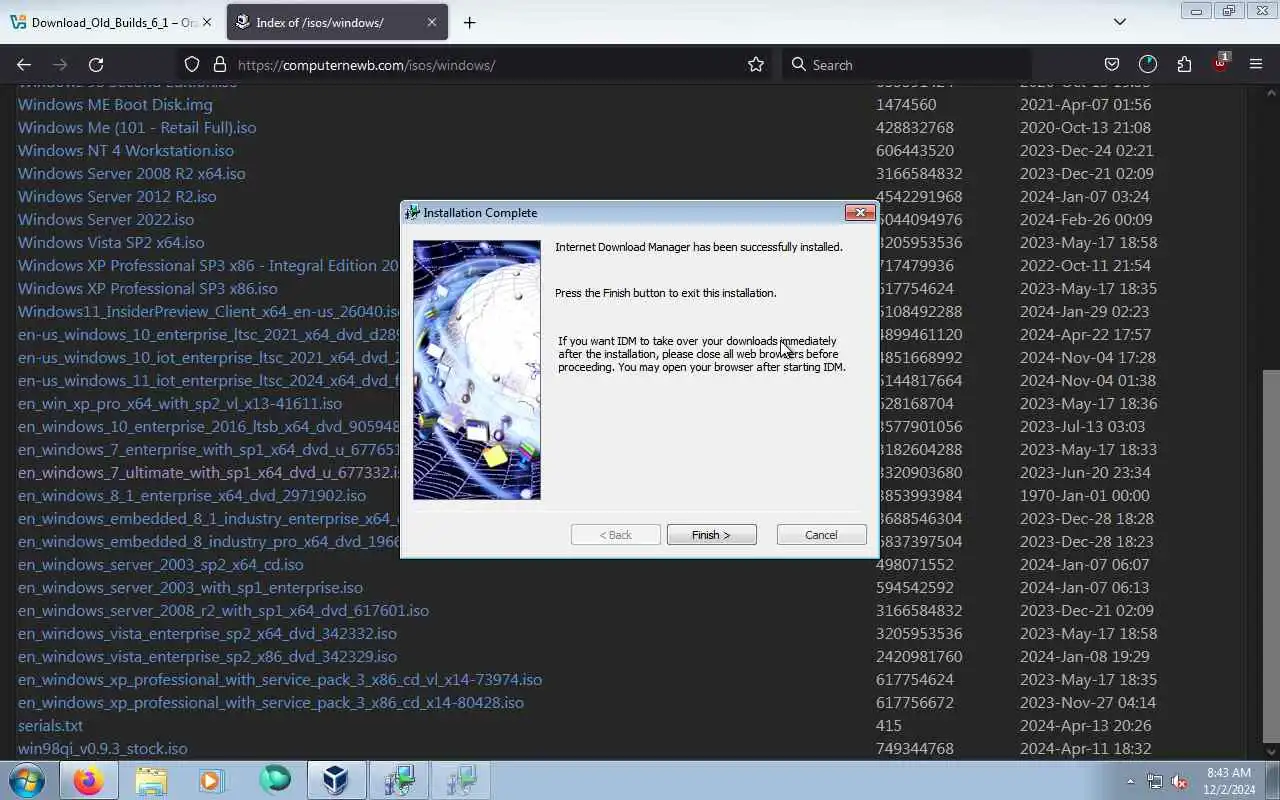View site padlock security info

[219, 64]
